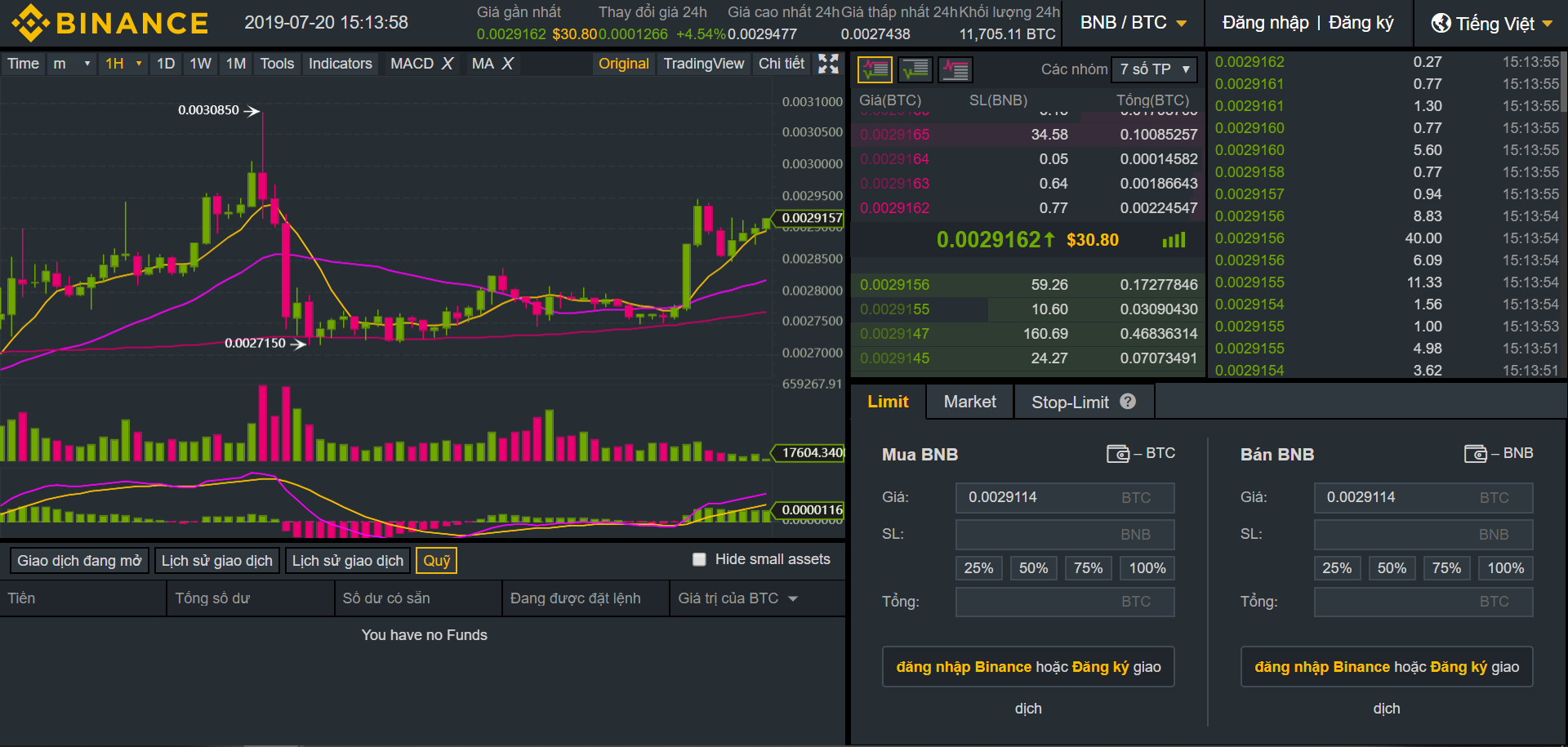Open the BNB / BTC pair dropdown
Screen dimensions: 1568x747
[x=1133, y=23]
